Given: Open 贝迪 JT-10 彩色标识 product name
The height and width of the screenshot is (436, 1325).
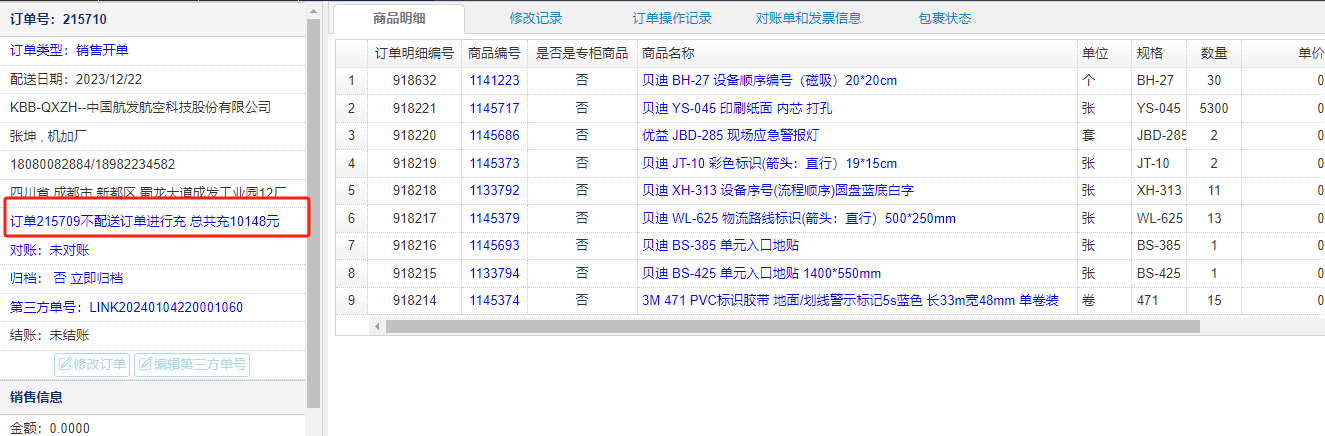Looking at the screenshot, I should point(769,163).
